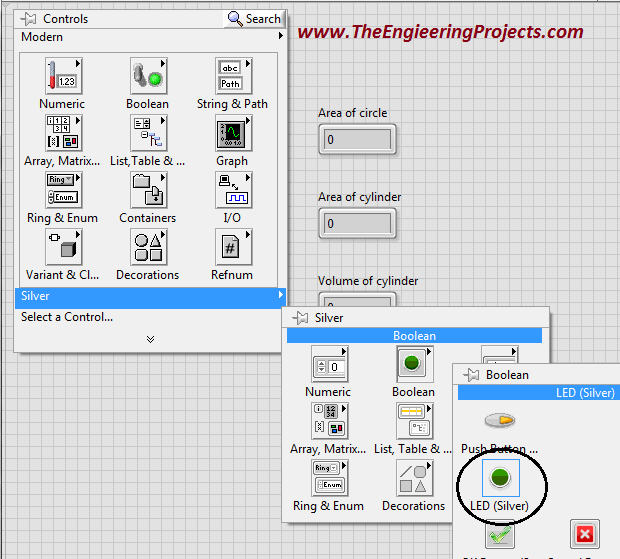This screenshot has height=559, width=620.
Task: Click the Boolean subpalette title text
Action: tap(507, 375)
